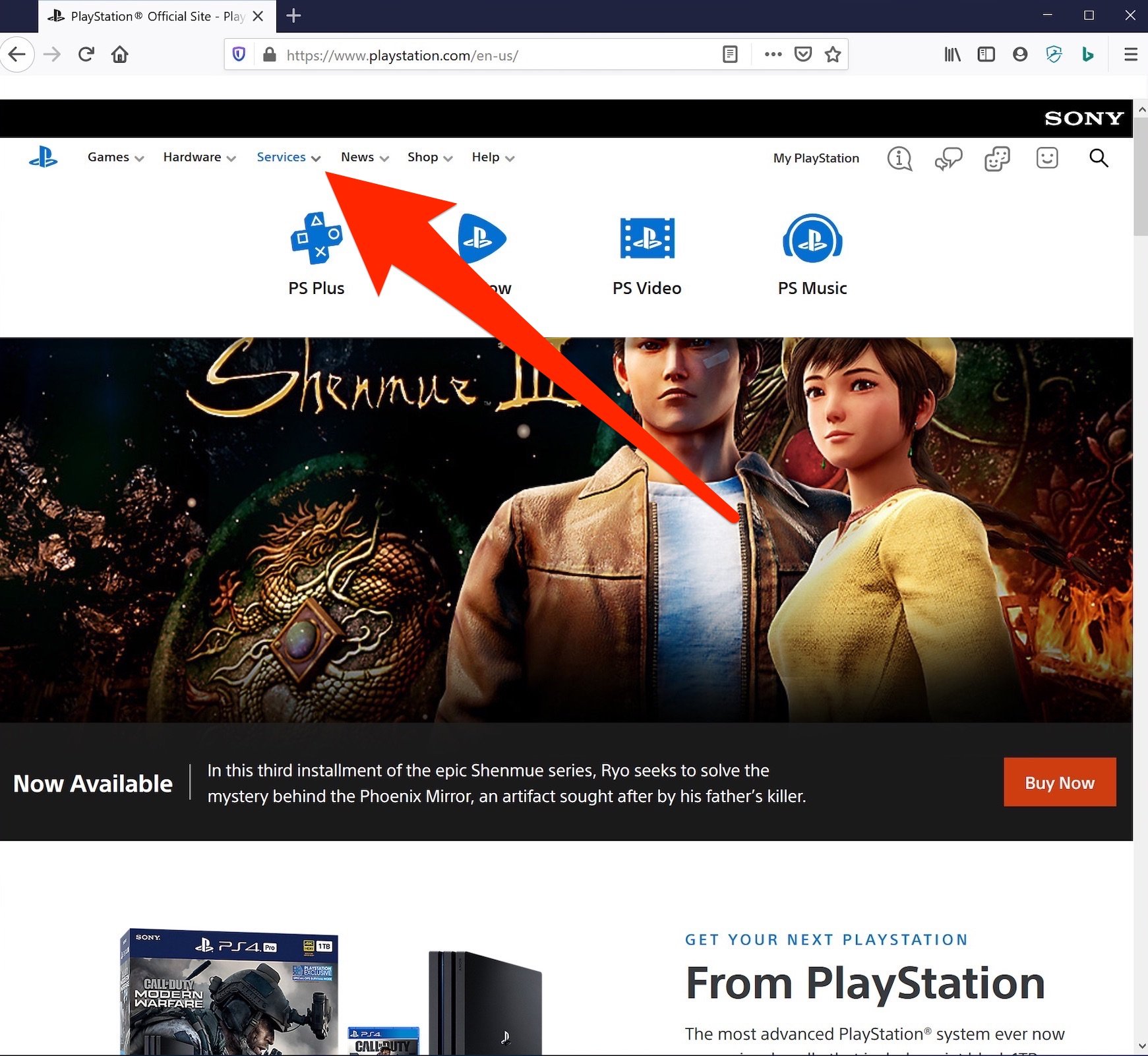Image resolution: width=1148 pixels, height=1056 pixels.
Task: Go back with browser back arrow
Action: [x=17, y=54]
